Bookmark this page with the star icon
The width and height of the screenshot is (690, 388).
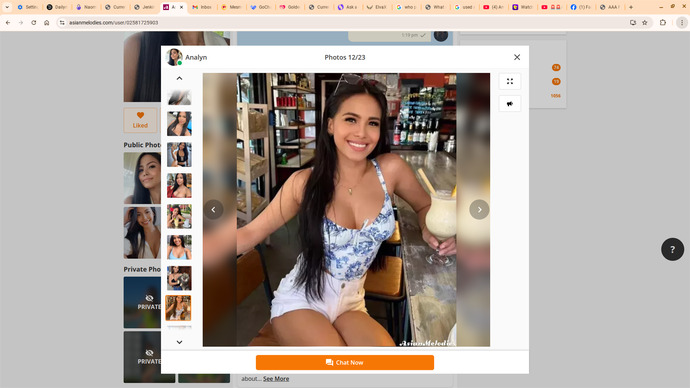pyautogui.click(x=645, y=22)
